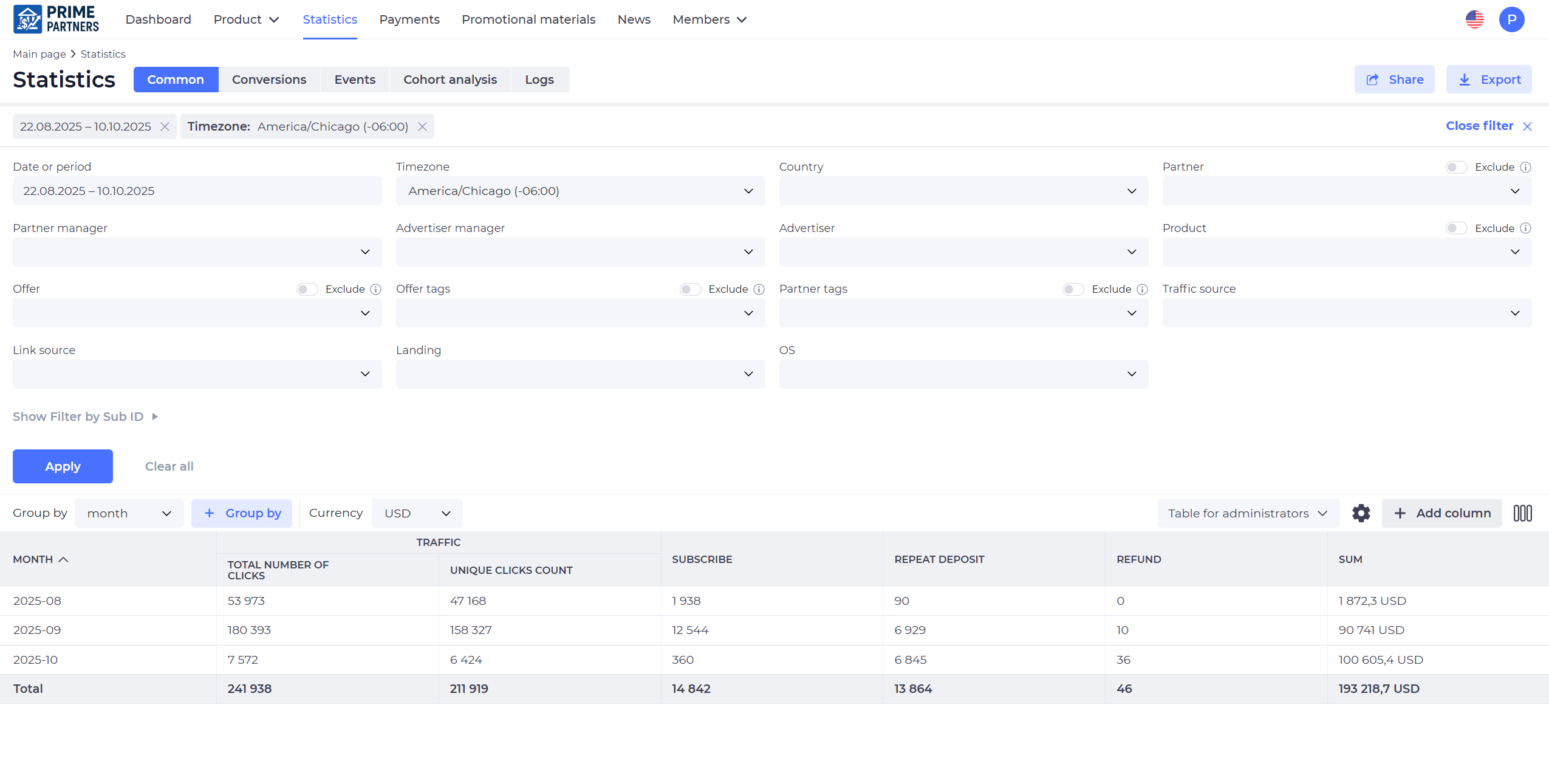Open Payments in the top menu

point(409,19)
